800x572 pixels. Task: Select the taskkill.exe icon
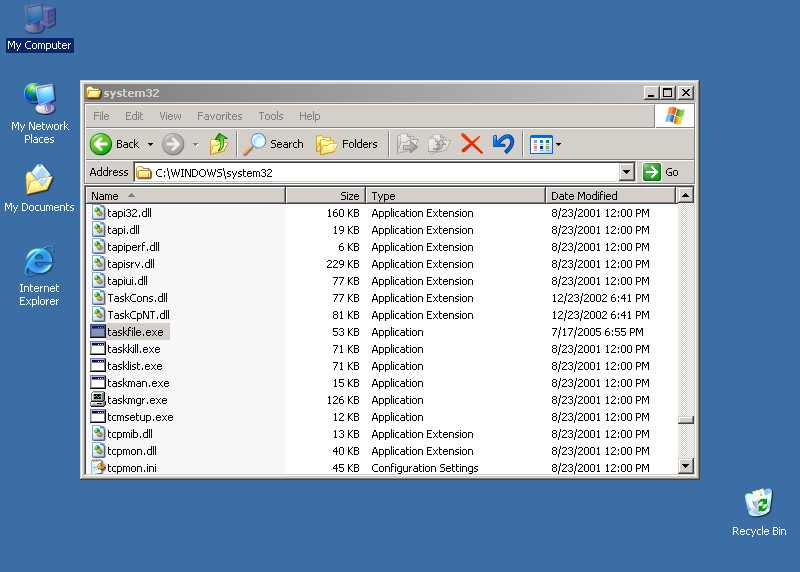point(98,349)
